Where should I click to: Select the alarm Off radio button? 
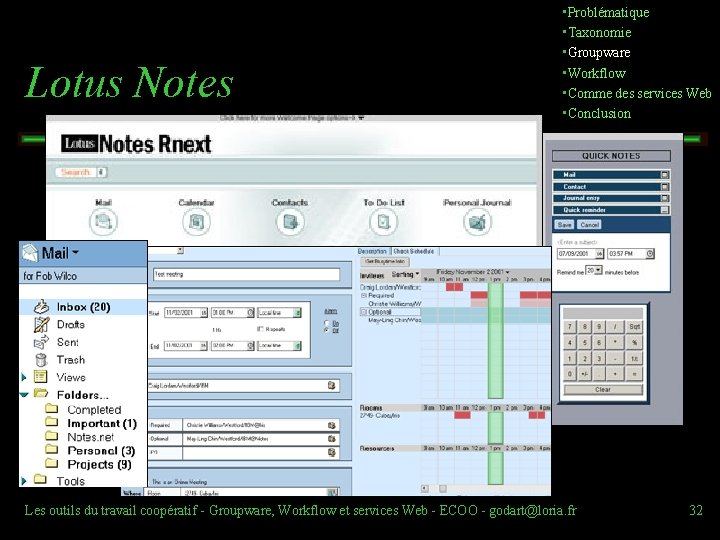(327, 330)
